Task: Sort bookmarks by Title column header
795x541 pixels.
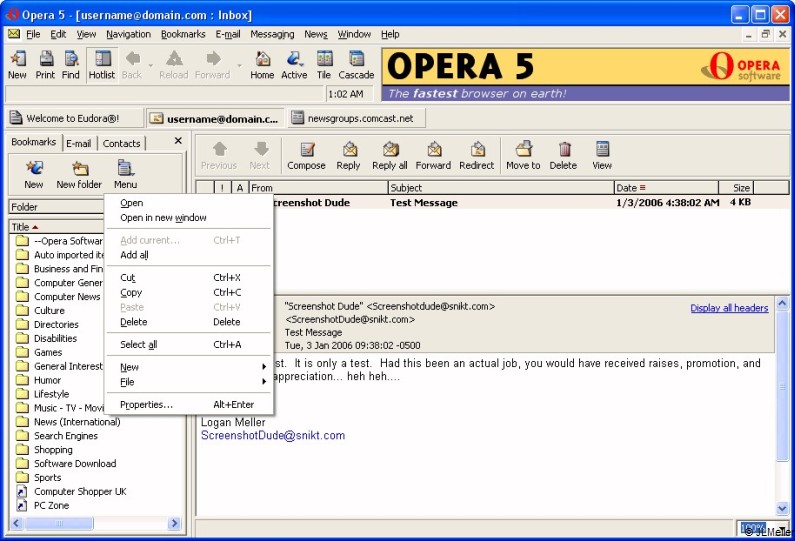Action: point(57,227)
